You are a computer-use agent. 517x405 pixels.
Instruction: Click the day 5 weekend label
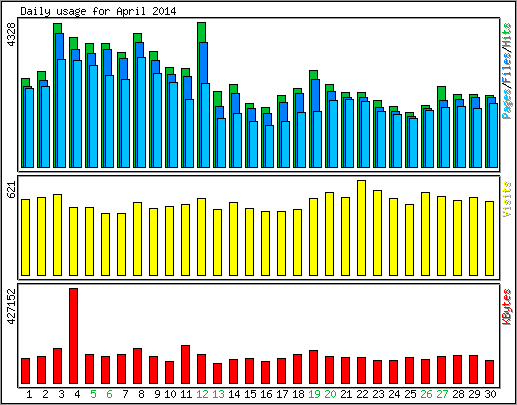(x=93, y=395)
